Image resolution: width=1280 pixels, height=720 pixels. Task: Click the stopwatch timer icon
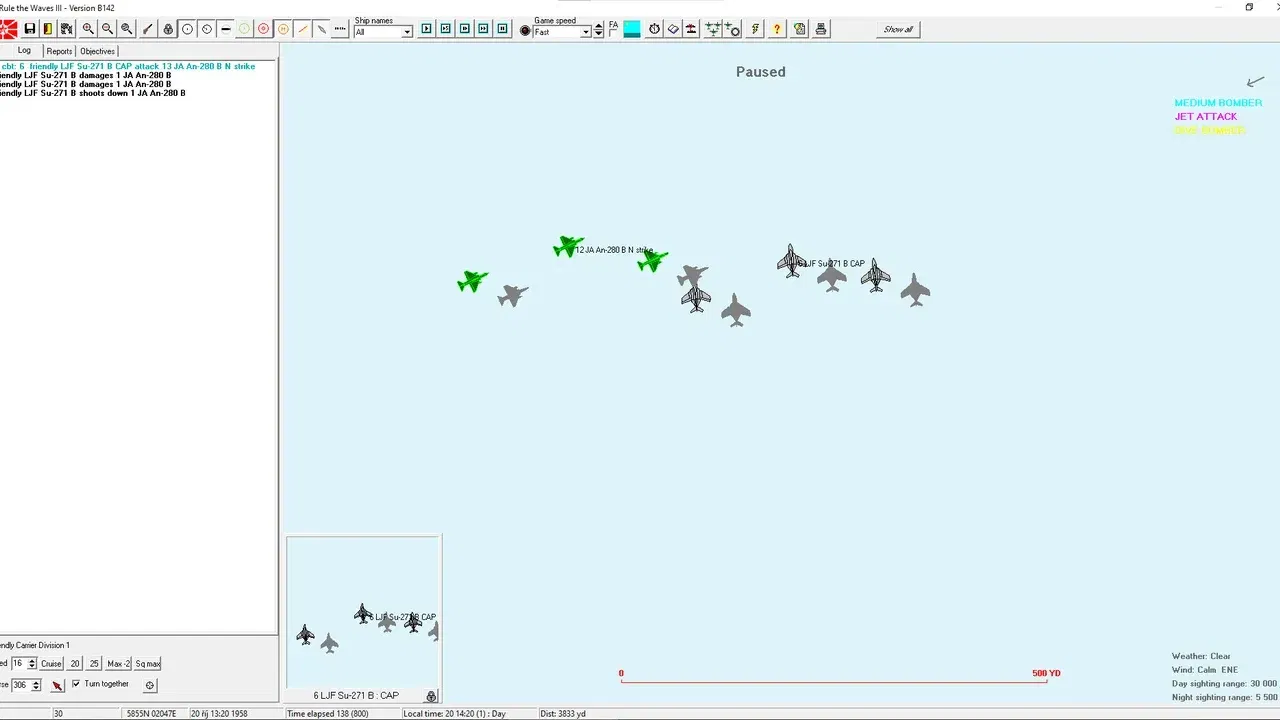pos(655,29)
